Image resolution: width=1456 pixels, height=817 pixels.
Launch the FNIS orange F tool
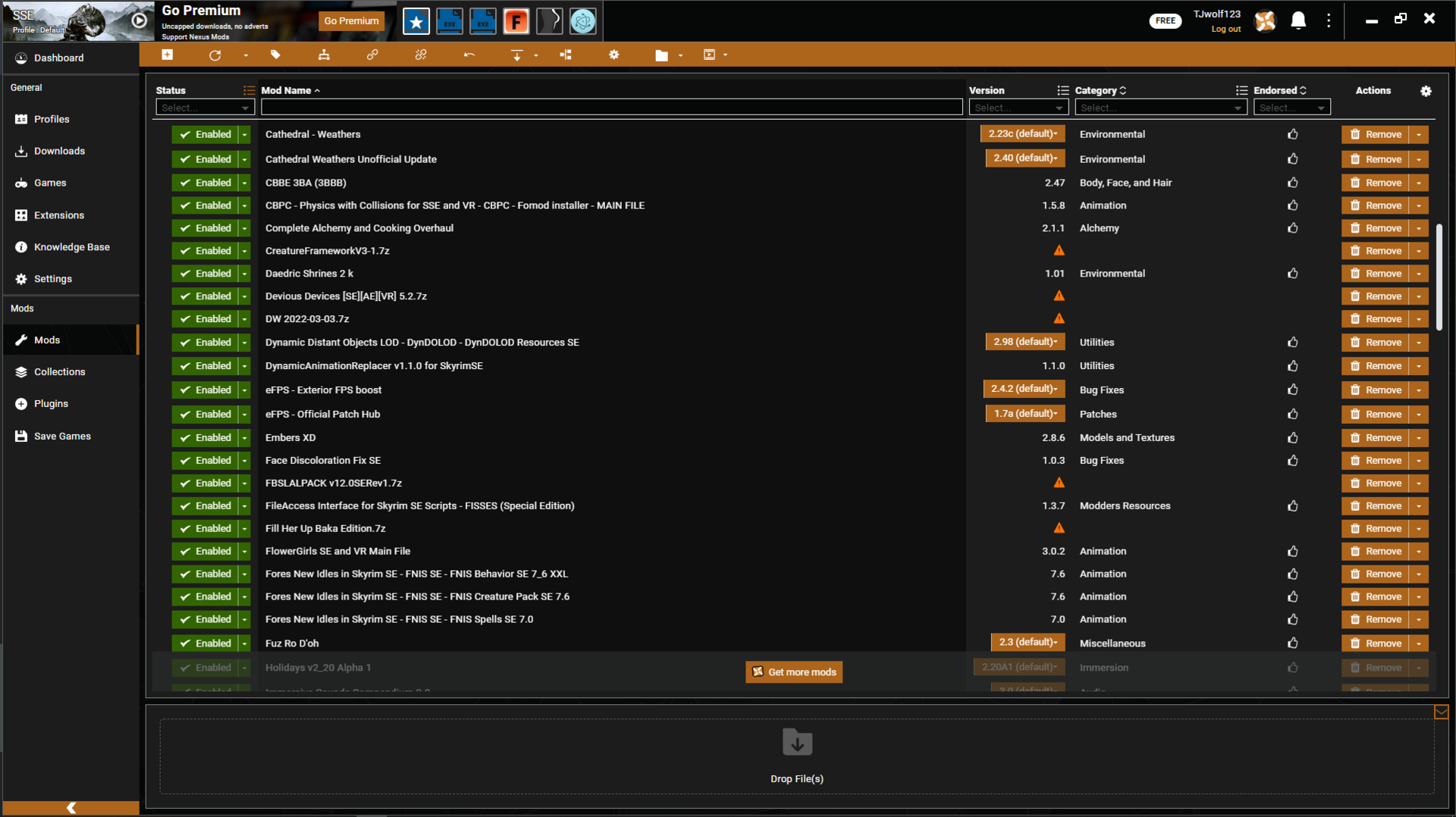coord(516,21)
